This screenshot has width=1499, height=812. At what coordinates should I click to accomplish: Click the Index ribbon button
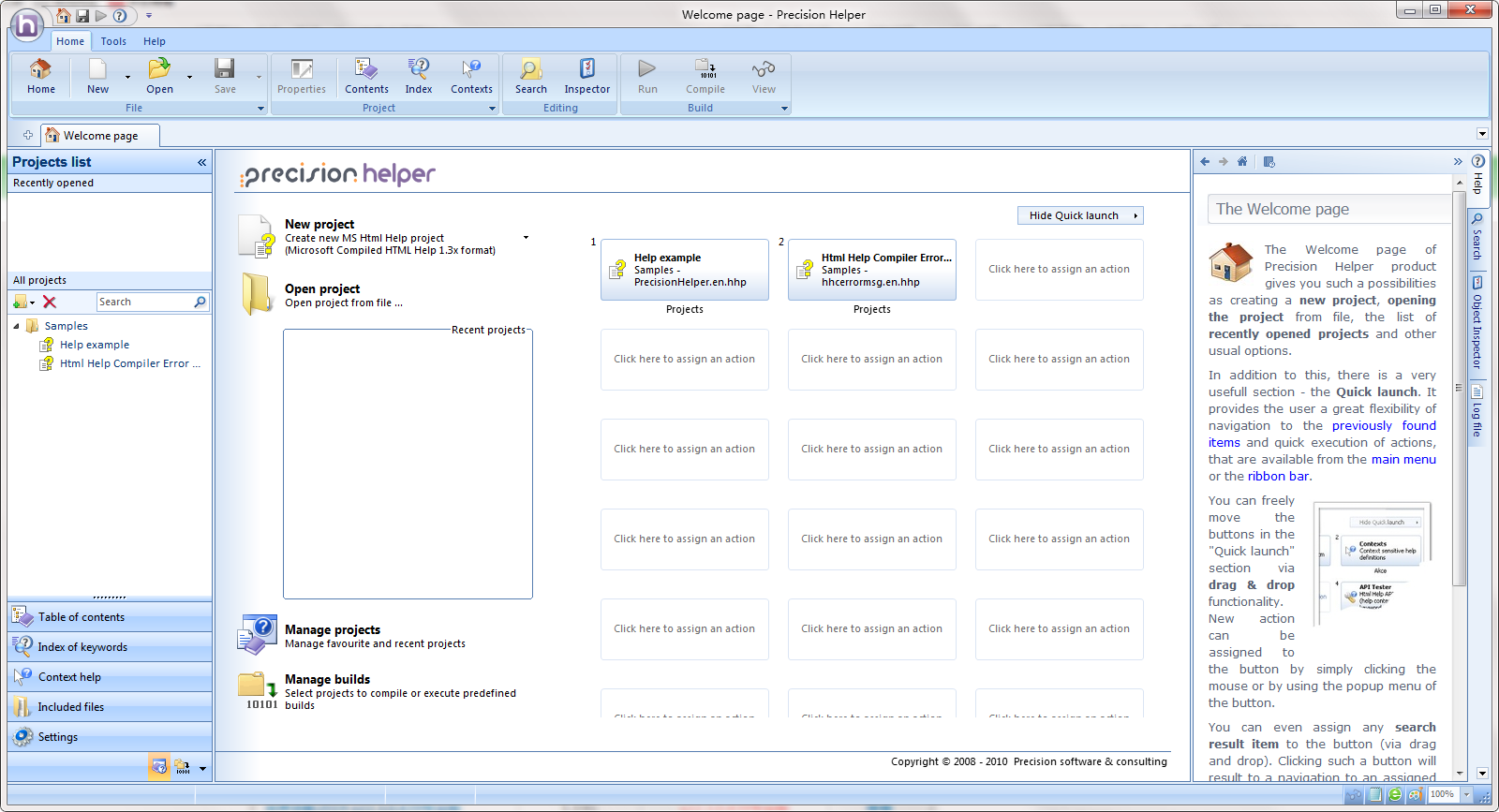[419, 77]
